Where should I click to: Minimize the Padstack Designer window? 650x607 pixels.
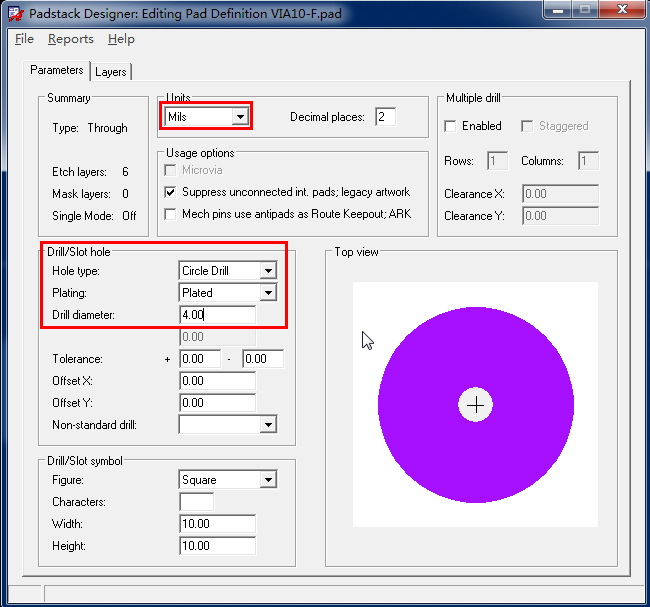pyautogui.click(x=558, y=10)
